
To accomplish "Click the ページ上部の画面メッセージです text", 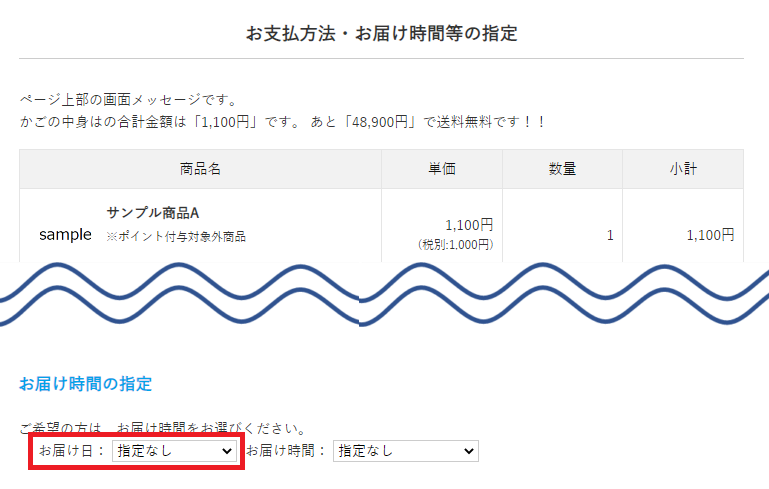I will 128,100.
